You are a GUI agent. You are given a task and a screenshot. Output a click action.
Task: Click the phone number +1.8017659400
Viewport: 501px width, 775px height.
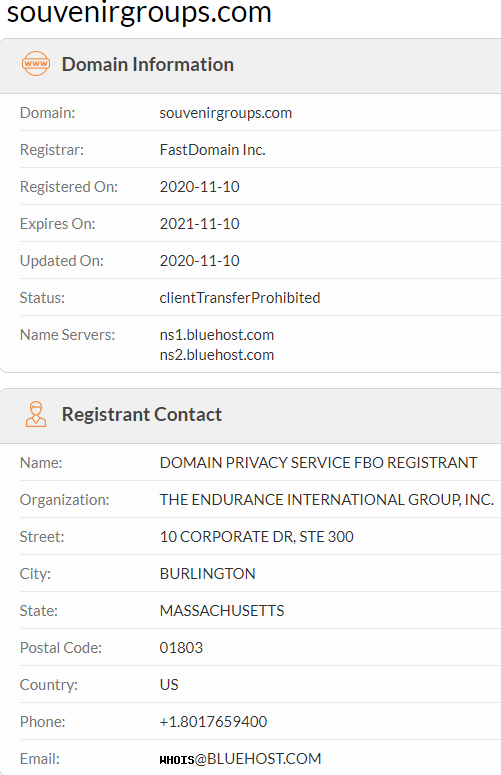point(213,722)
